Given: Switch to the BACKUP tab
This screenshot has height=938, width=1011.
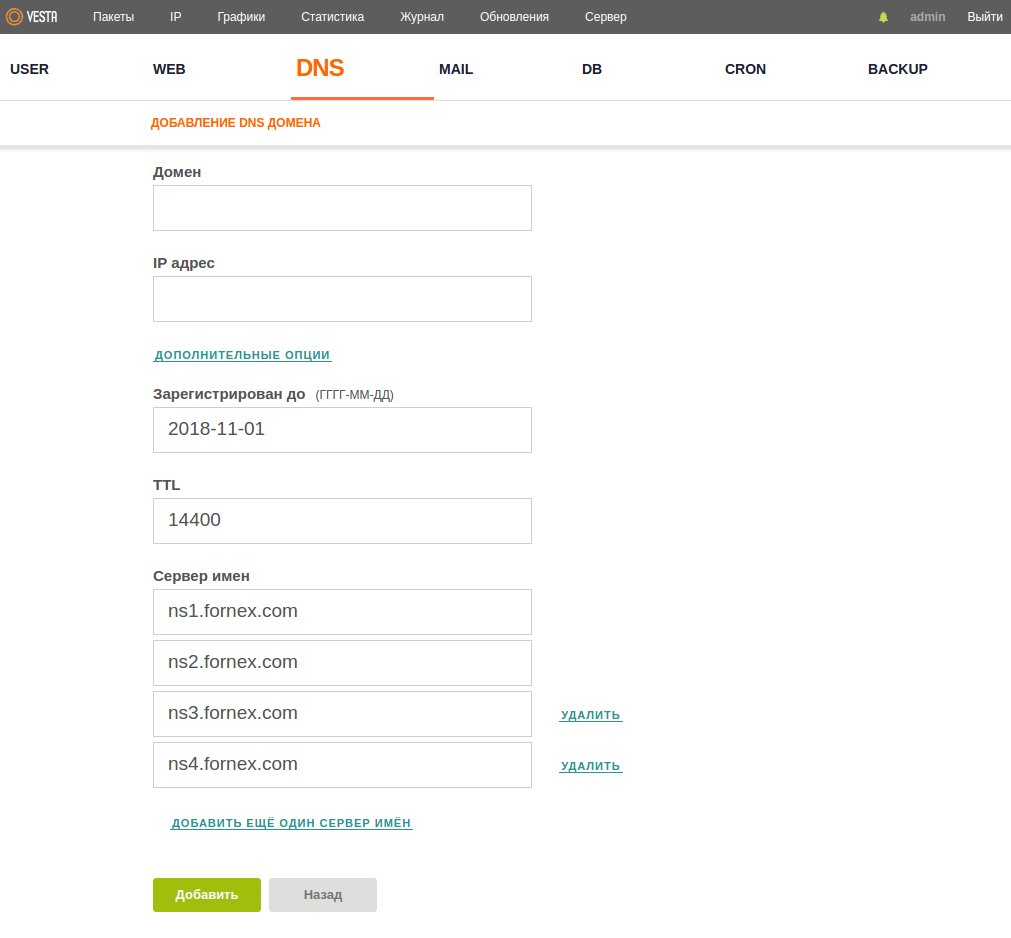Looking at the screenshot, I should [x=898, y=69].
